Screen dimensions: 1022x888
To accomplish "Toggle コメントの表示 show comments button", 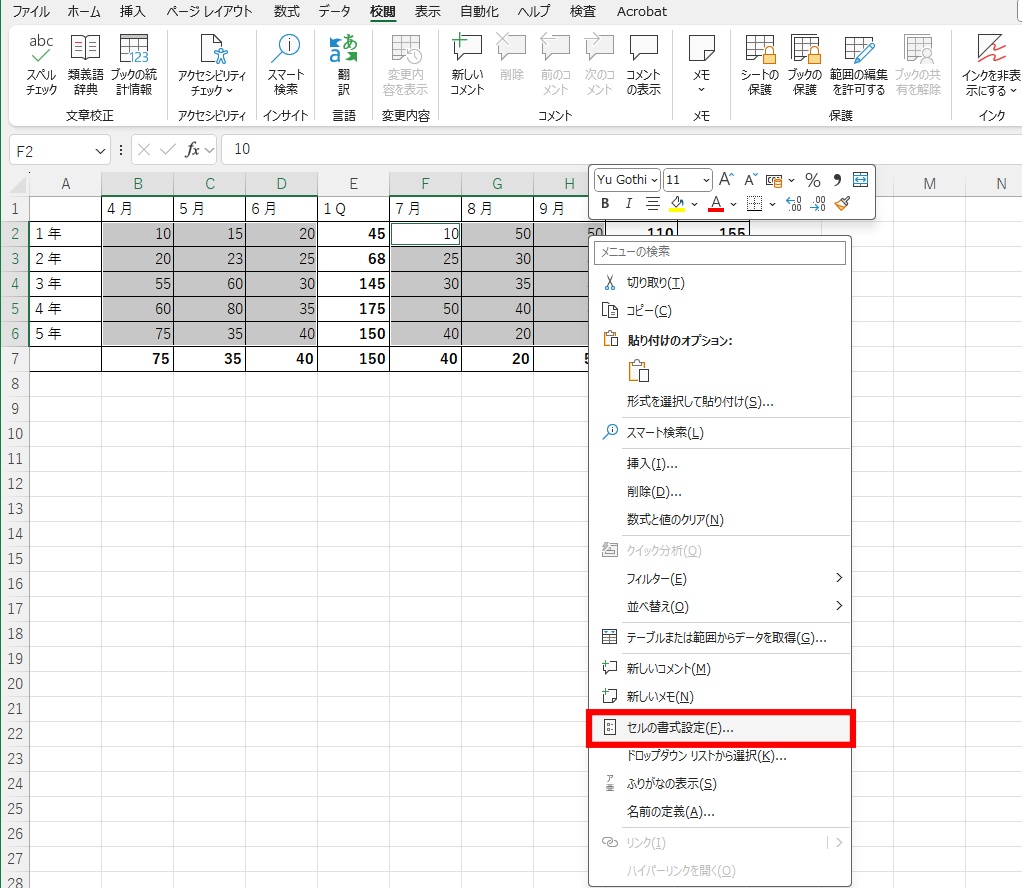I will point(643,65).
